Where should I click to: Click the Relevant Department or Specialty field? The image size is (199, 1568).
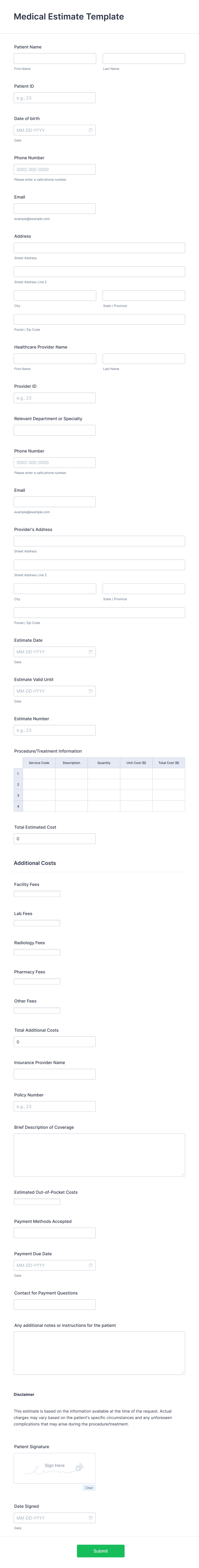click(x=55, y=430)
